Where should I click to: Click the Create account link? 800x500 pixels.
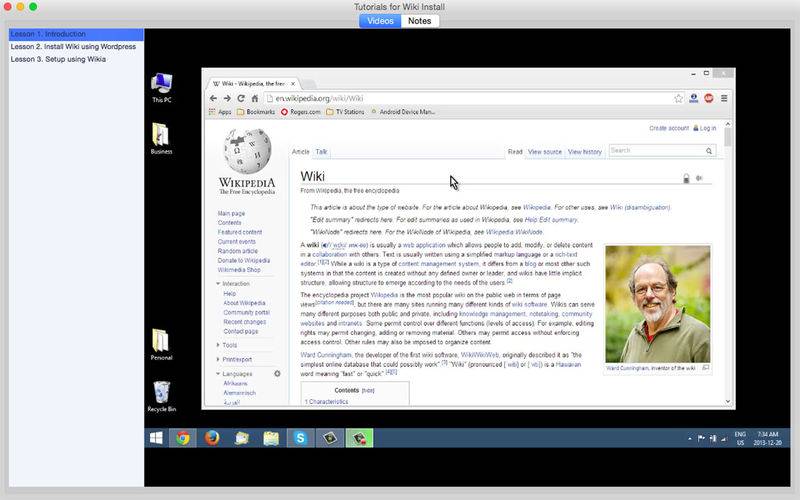(x=669, y=129)
